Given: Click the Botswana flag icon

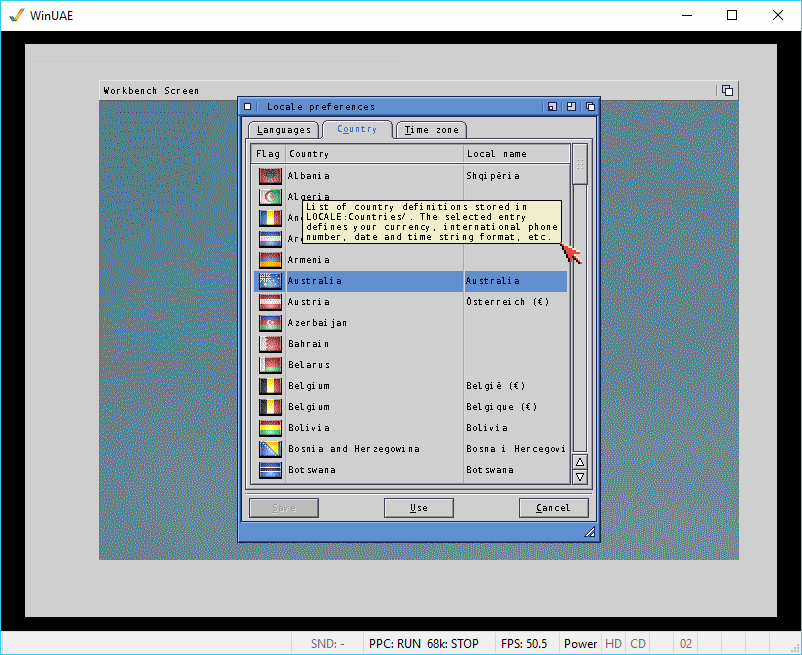Looking at the screenshot, I should pyautogui.click(x=270, y=469).
